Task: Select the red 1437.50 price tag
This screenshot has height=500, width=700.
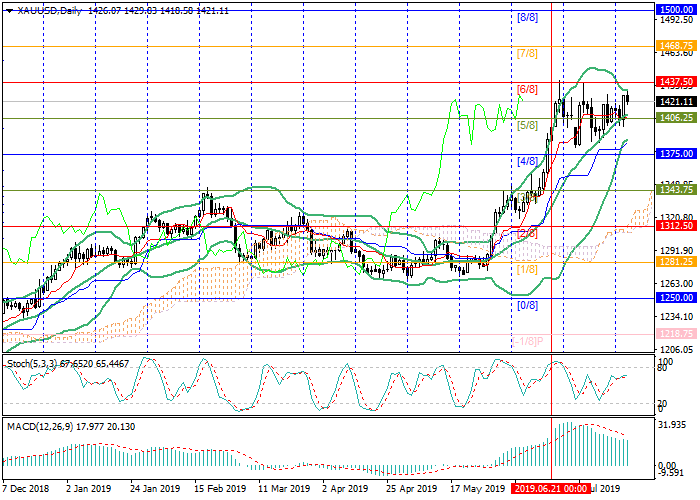Action: (x=676, y=82)
